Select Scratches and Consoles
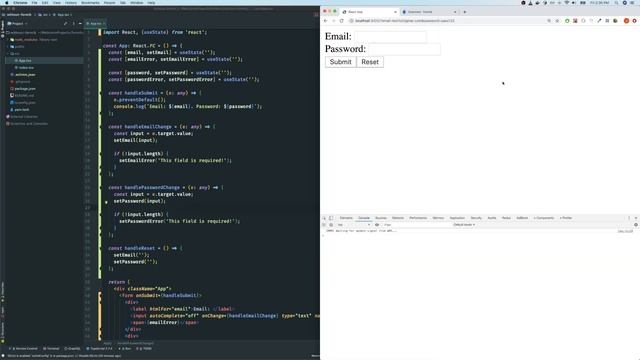This screenshot has height=360, width=640. point(29,124)
